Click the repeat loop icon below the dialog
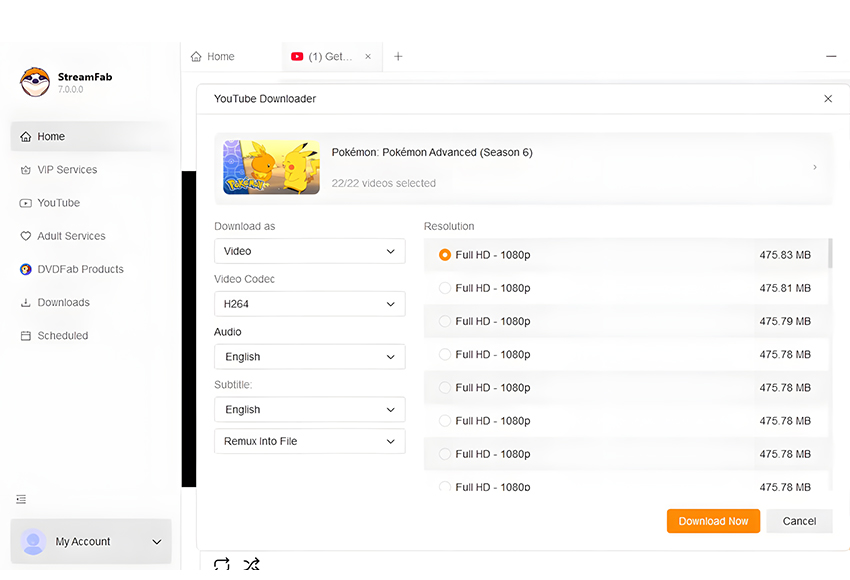This screenshot has width=850, height=580. (x=222, y=565)
